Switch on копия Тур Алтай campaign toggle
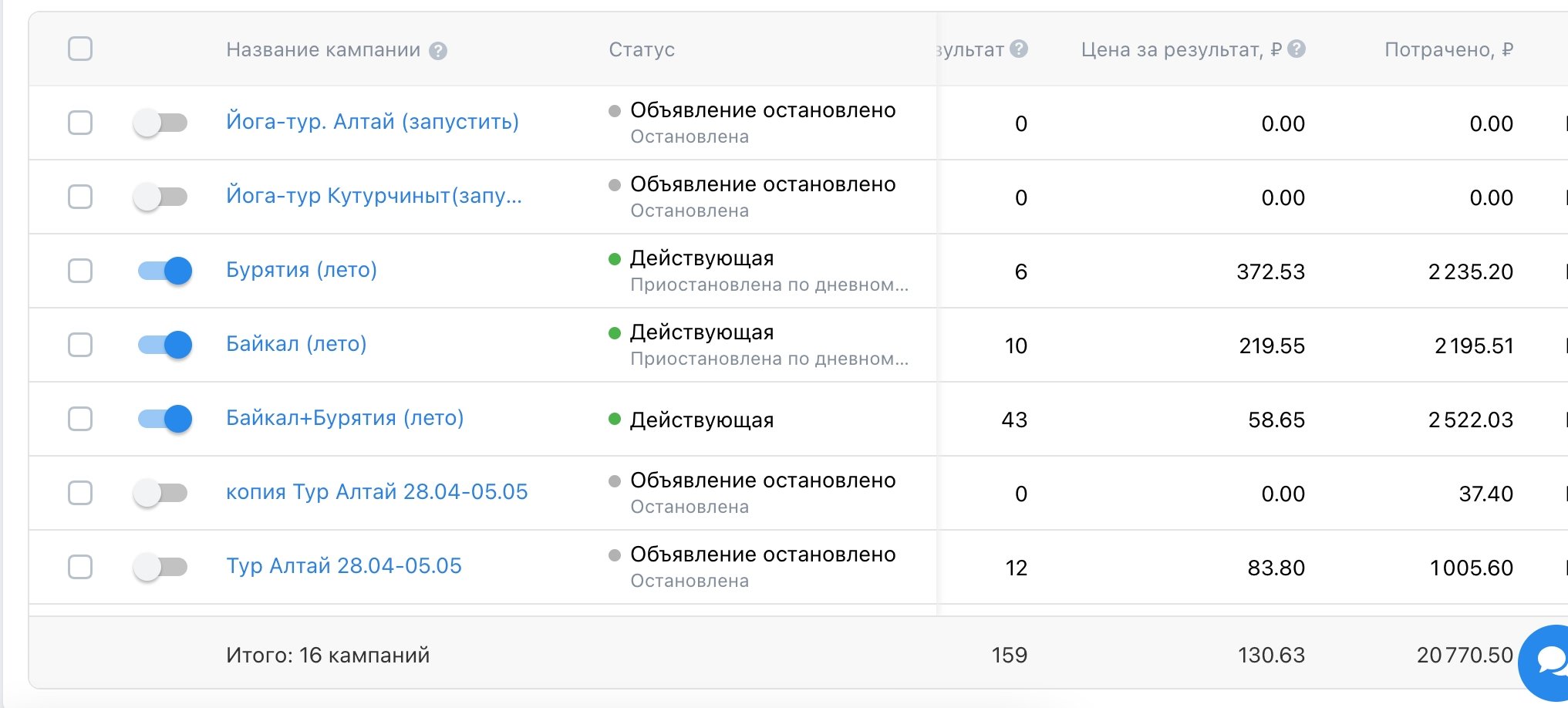The width and height of the screenshot is (1568, 708). coord(161,493)
